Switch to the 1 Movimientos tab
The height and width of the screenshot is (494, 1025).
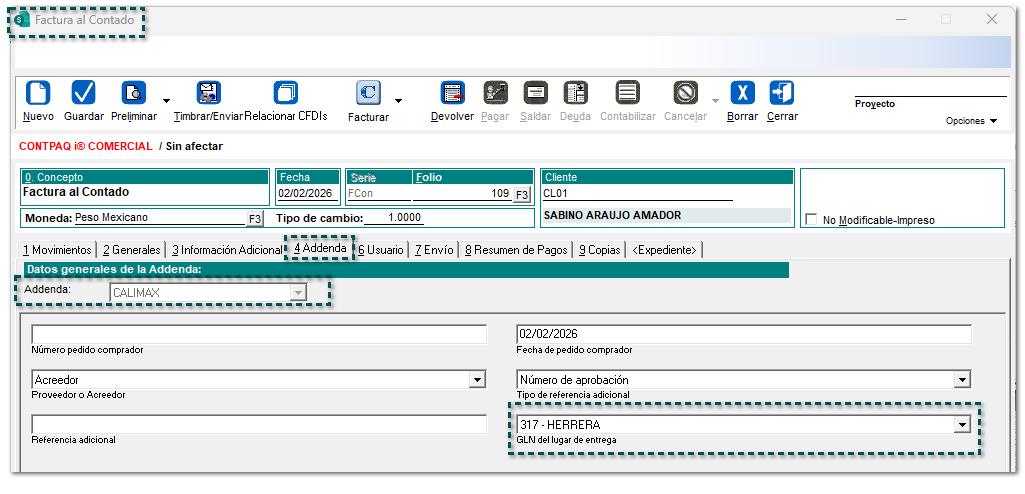tap(57, 250)
